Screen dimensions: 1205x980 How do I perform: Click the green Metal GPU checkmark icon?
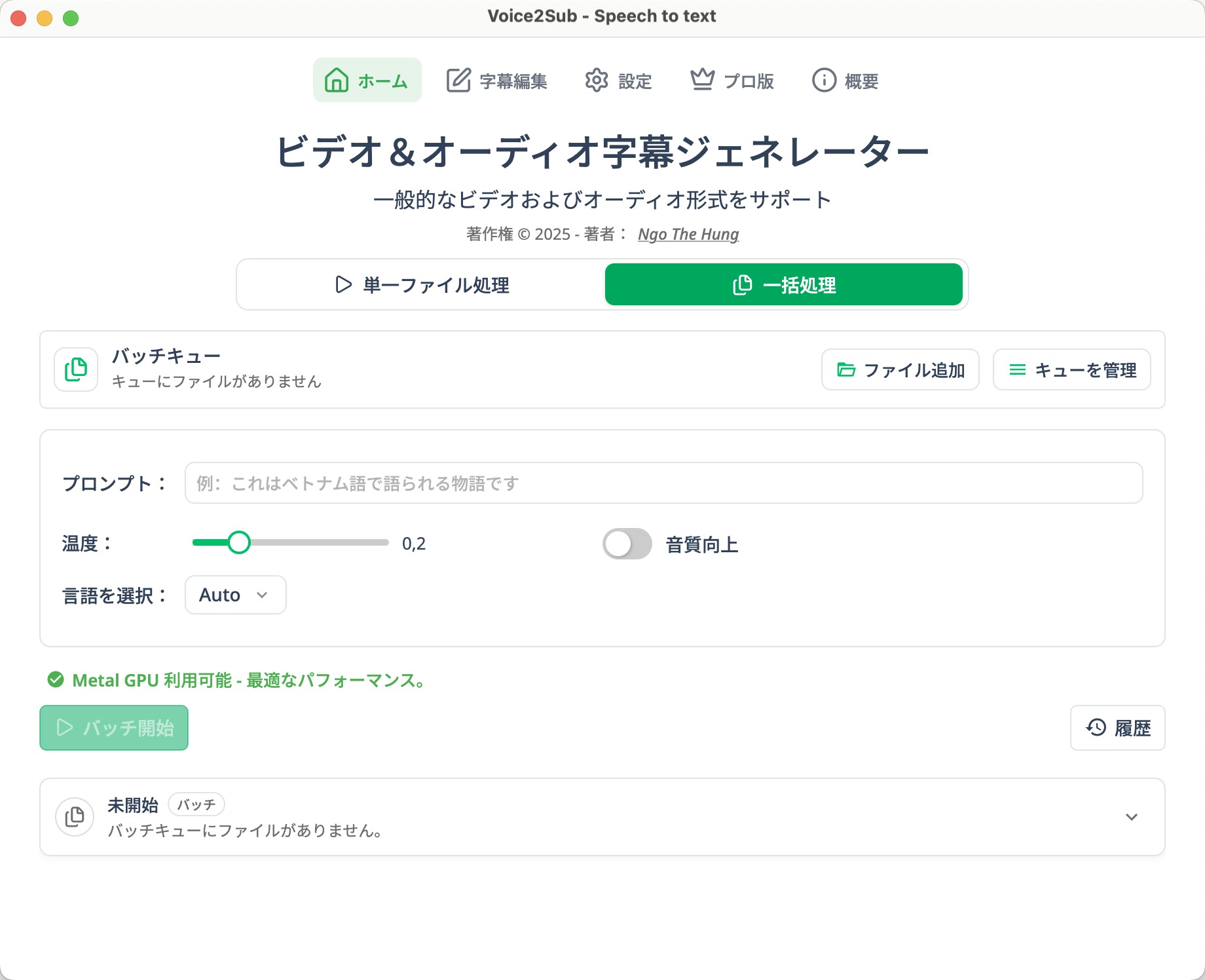(56, 680)
